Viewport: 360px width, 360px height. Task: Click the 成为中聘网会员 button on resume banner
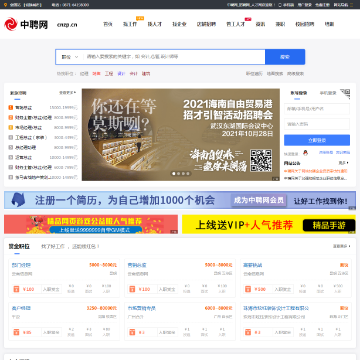pyautogui.click(x=259, y=200)
